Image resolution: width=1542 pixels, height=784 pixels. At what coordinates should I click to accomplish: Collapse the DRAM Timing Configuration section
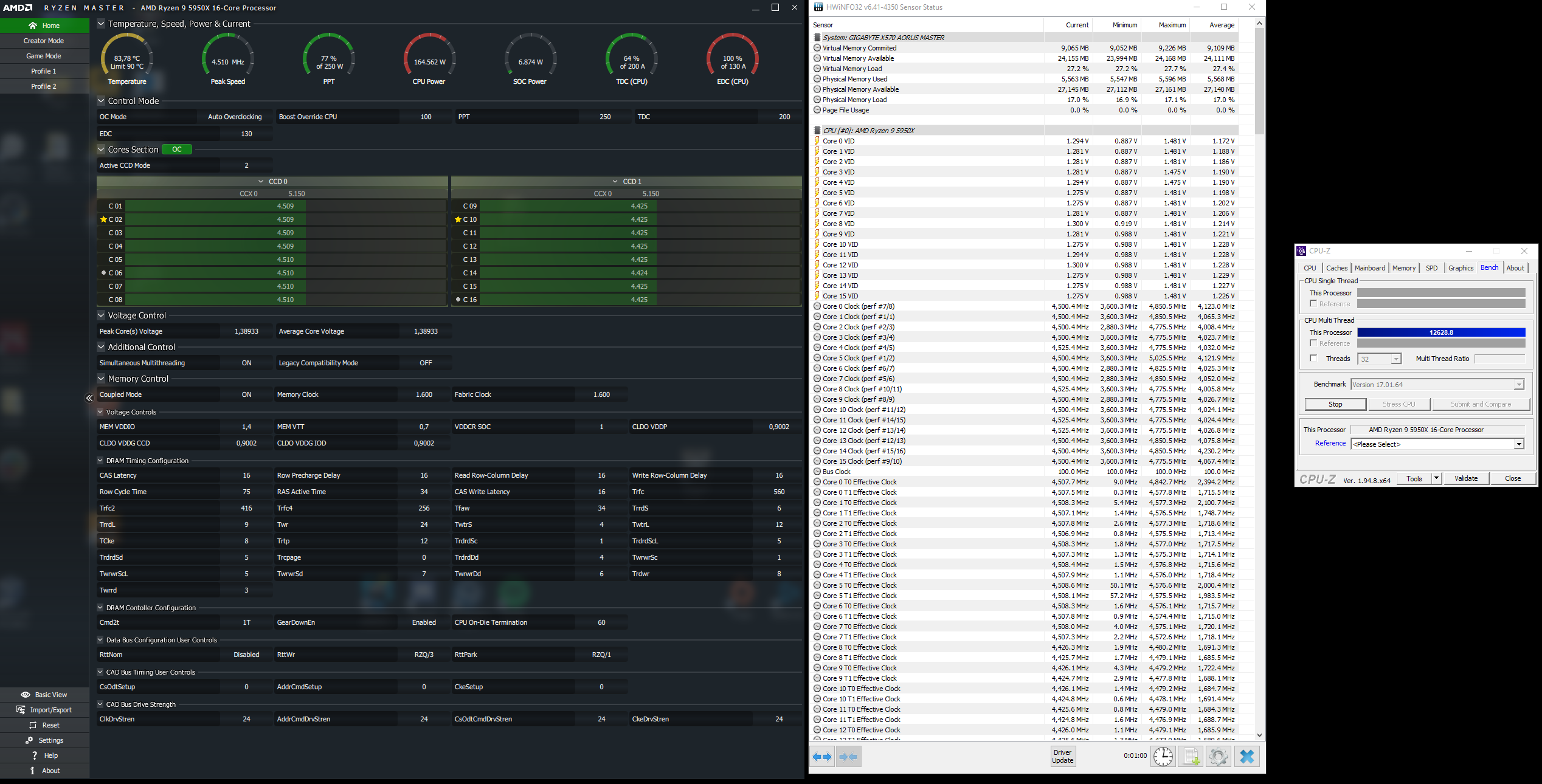pos(100,461)
